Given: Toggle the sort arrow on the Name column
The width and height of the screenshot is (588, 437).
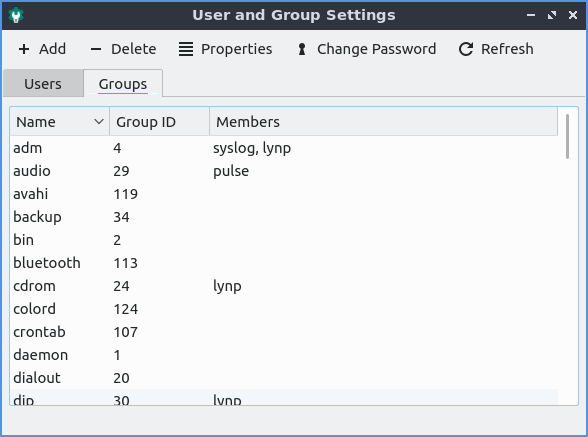Looking at the screenshot, I should [x=99, y=122].
